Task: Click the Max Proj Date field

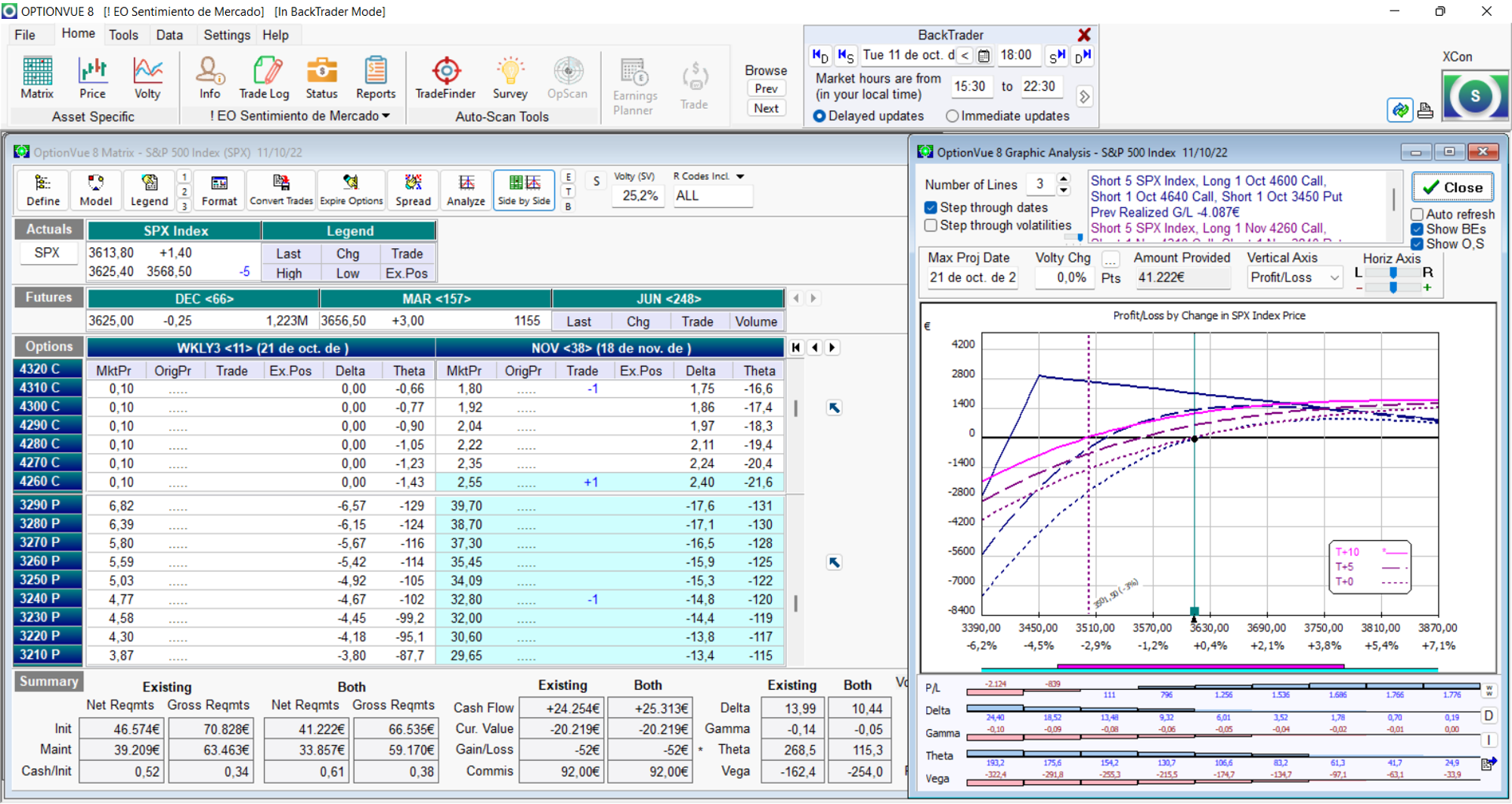Action: 972,278
